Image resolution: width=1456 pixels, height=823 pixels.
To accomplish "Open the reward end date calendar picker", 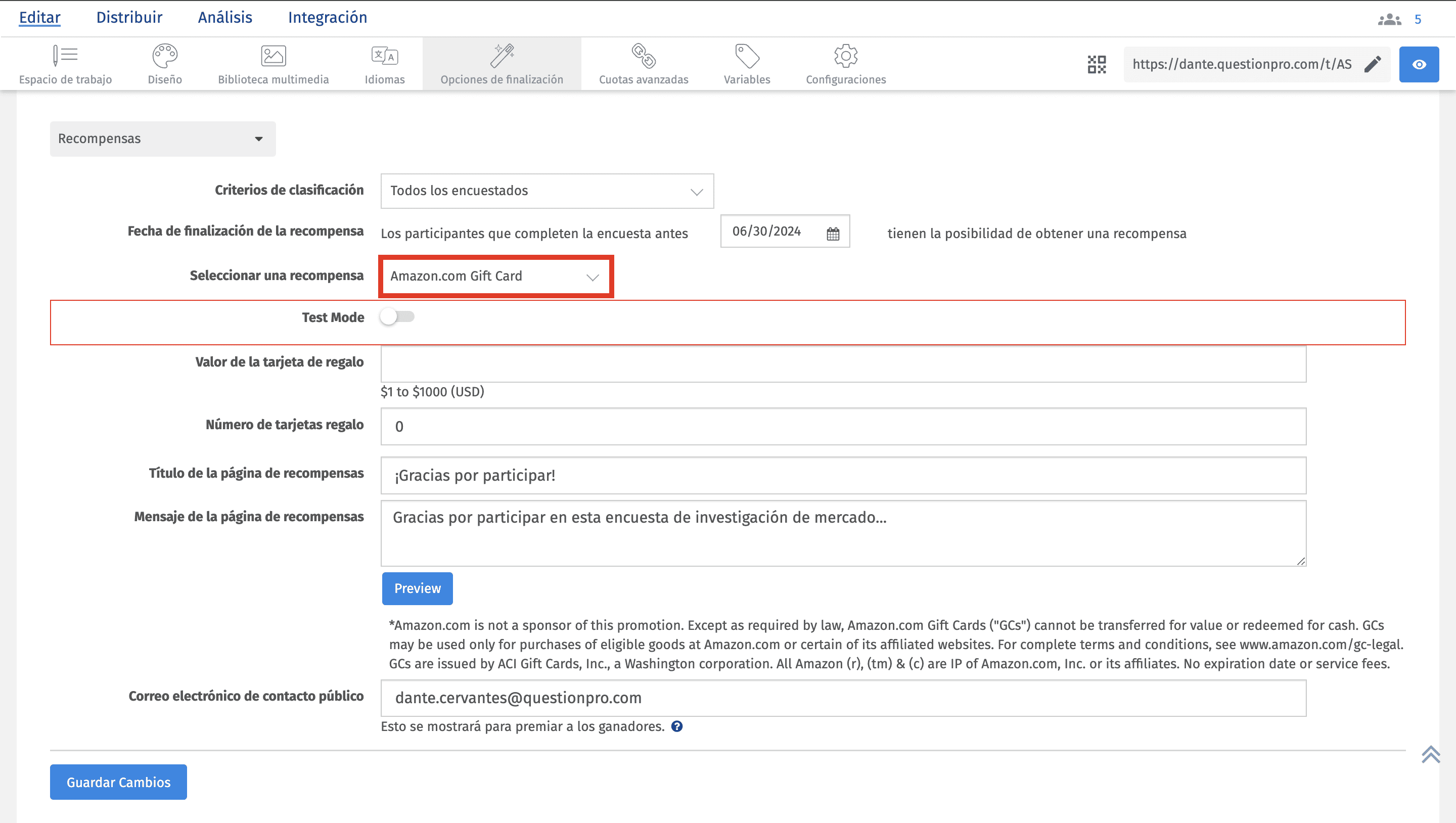I will tap(833, 233).
